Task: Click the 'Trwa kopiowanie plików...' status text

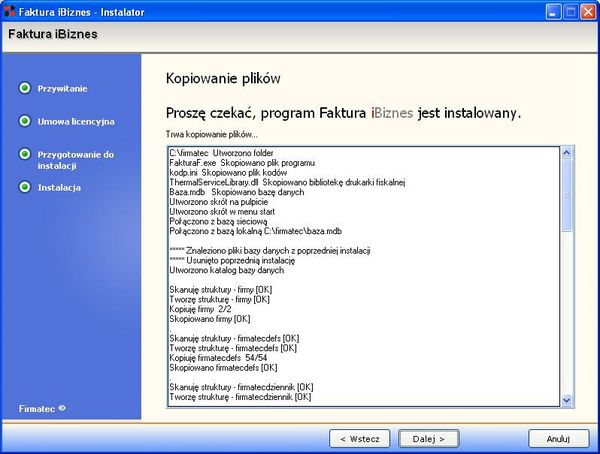Action: click(x=212, y=134)
